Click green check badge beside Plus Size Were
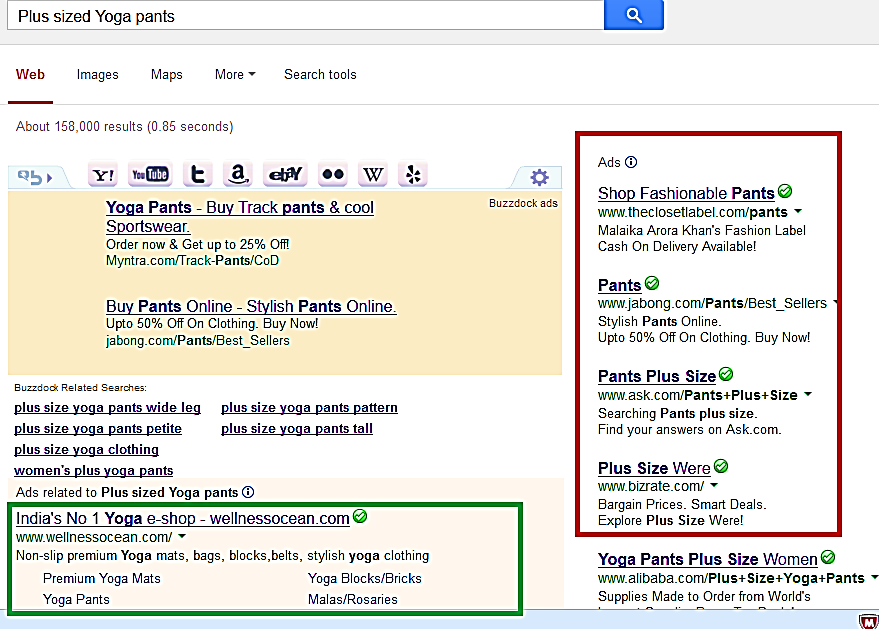This screenshot has height=629, width=879. (x=721, y=466)
